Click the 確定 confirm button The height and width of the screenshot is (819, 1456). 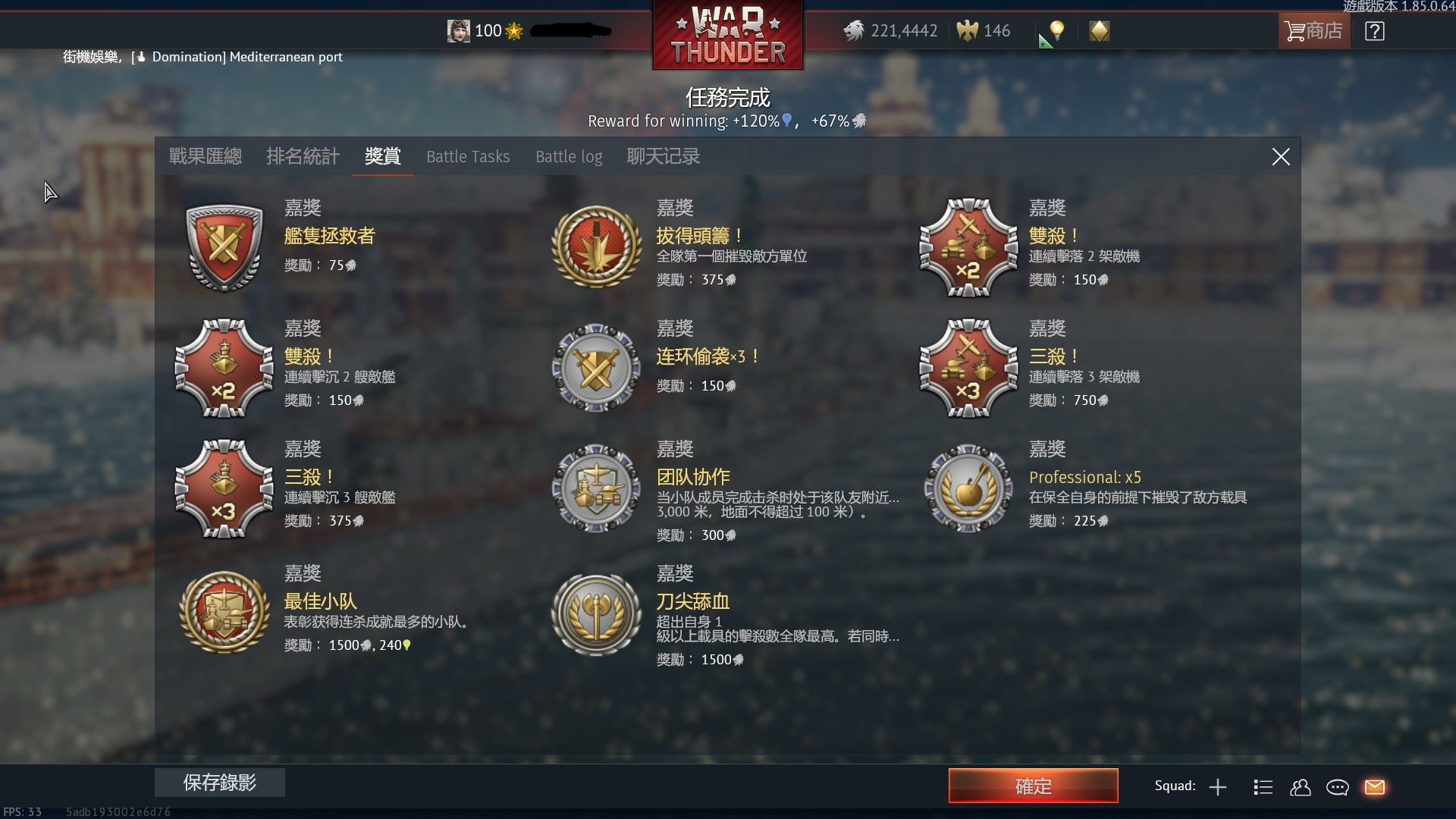1033,786
